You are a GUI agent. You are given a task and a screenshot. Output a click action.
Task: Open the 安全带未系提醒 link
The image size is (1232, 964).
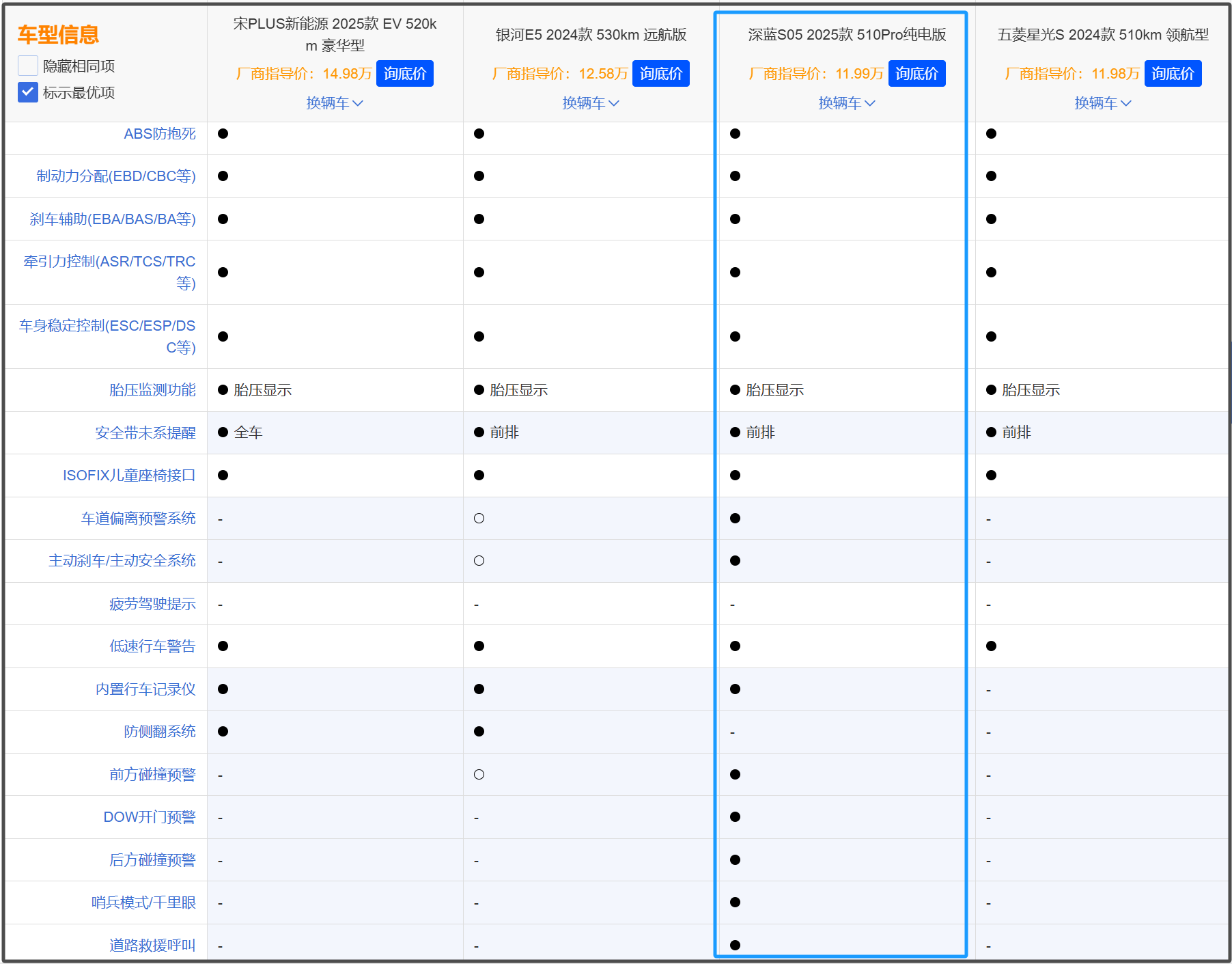point(145,433)
